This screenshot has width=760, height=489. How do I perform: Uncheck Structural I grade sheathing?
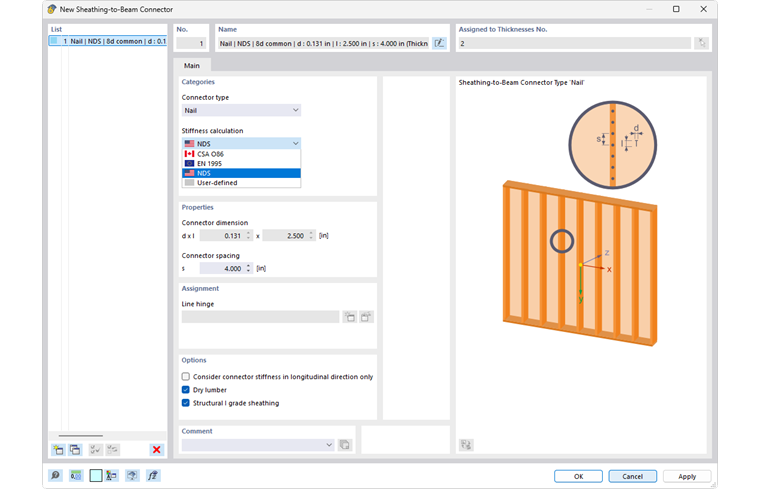click(x=186, y=403)
